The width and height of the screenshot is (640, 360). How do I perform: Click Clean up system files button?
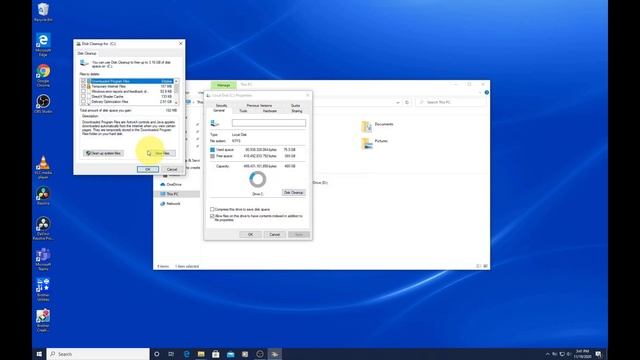(103, 153)
